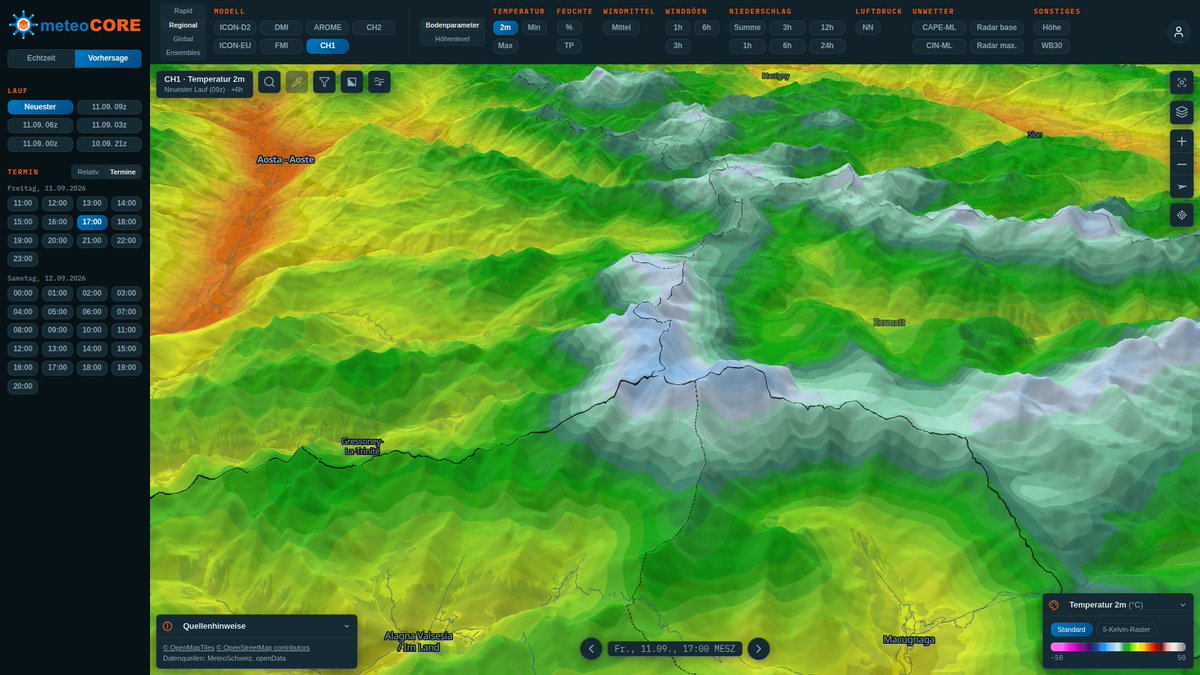Click the Quellenhinweise warning icon
Screen dimensions: 1200x675
point(168,626)
